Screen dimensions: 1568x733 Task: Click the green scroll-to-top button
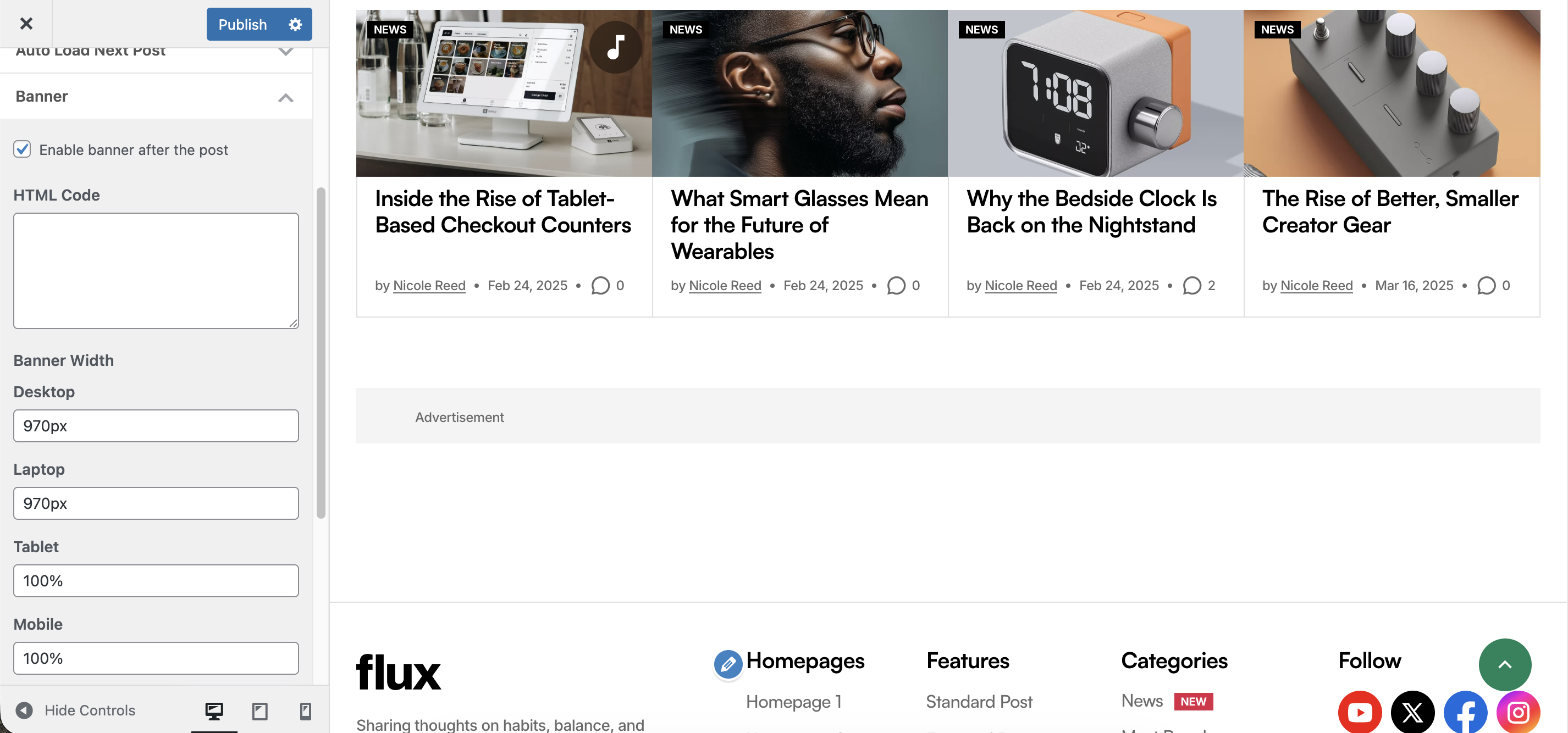point(1505,664)
